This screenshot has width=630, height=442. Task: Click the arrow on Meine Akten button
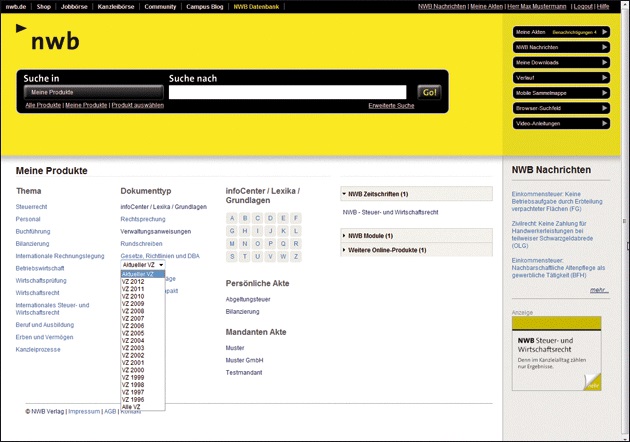(604, 32)
